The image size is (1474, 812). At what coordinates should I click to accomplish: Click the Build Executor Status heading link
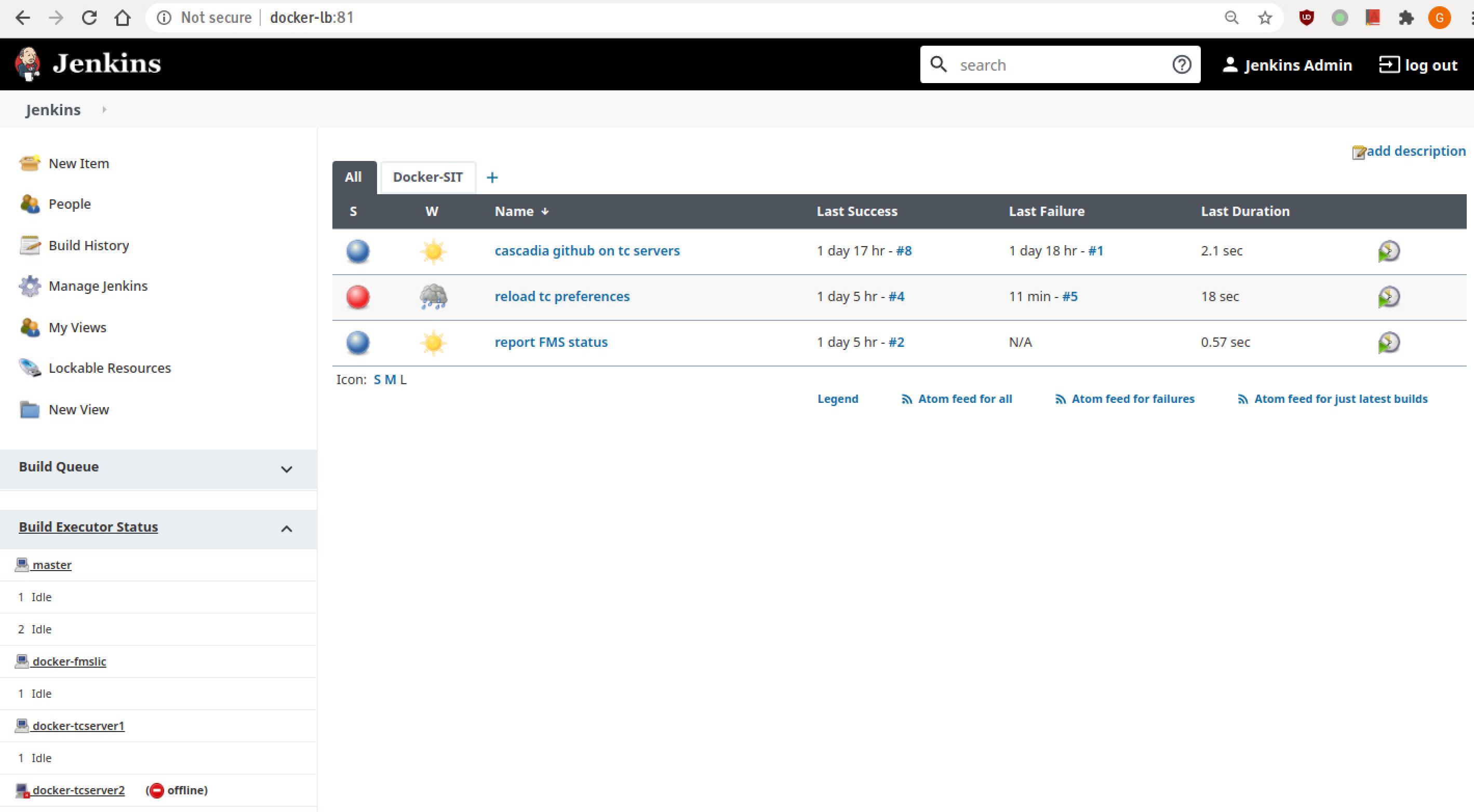pyautogui.click(x=88, y=527)
